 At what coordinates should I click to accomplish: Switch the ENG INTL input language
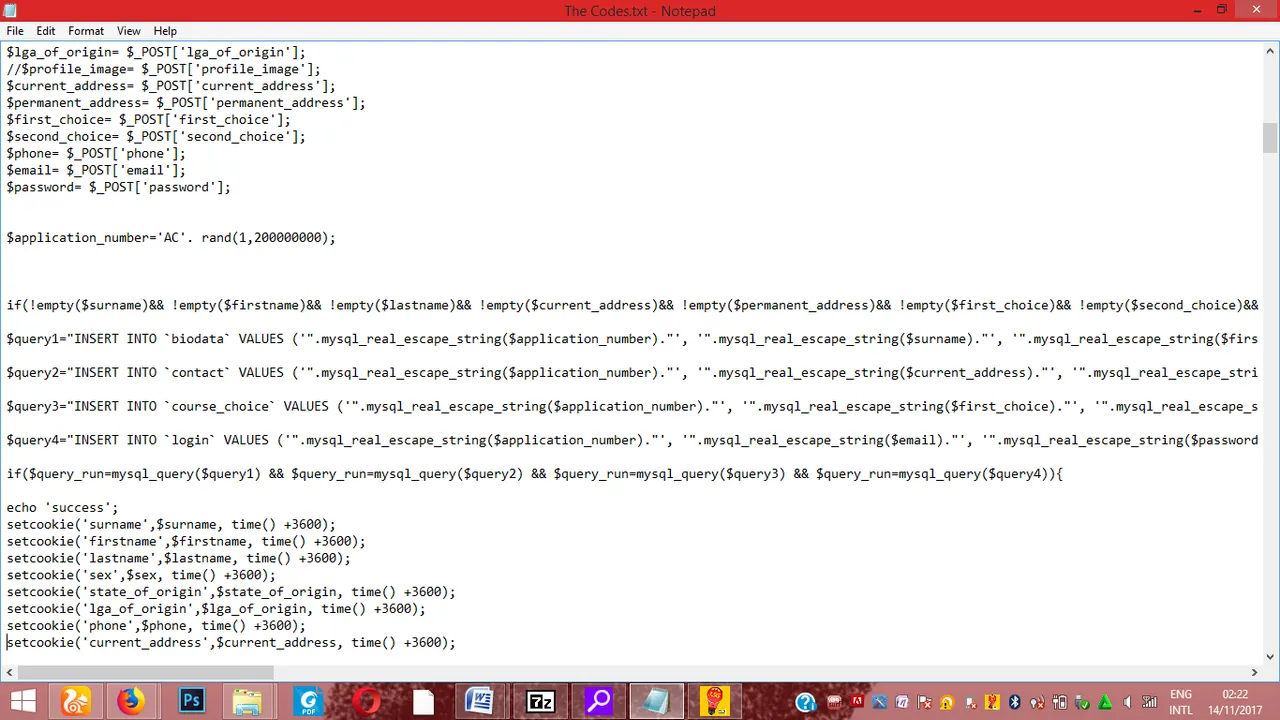coord(1180,701)
